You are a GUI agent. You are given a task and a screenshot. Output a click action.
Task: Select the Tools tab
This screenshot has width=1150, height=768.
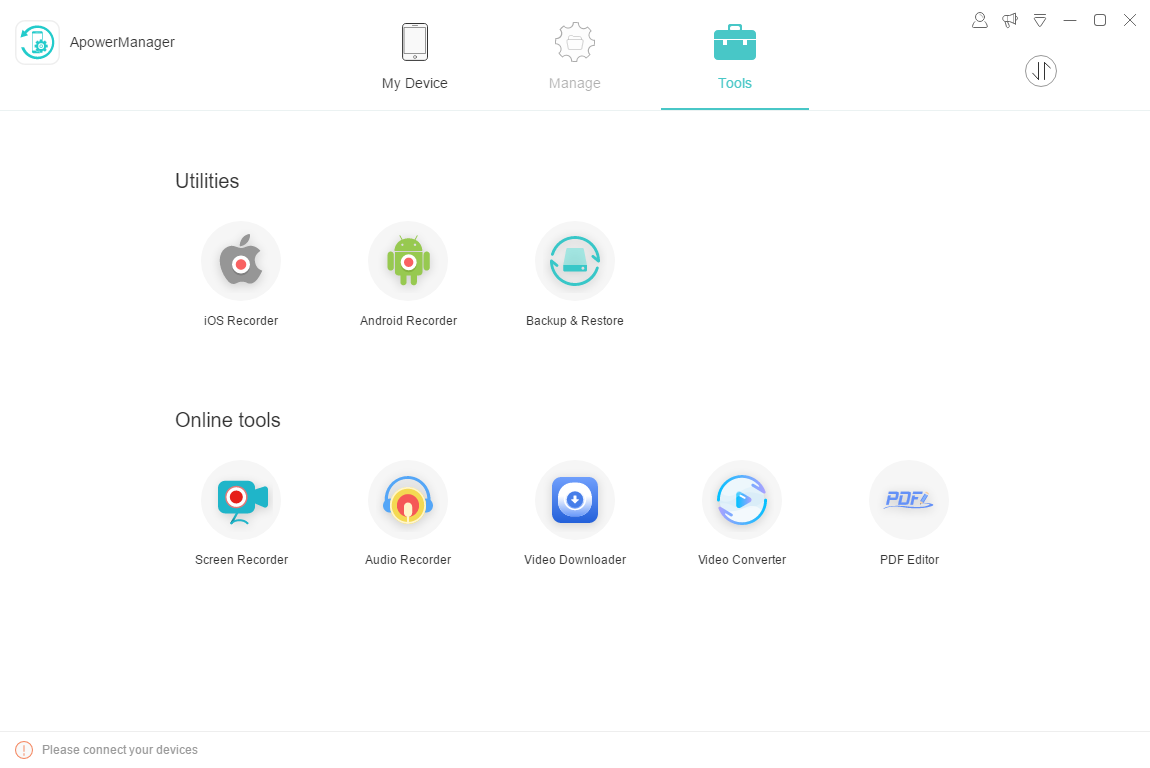tap(735, 55)
